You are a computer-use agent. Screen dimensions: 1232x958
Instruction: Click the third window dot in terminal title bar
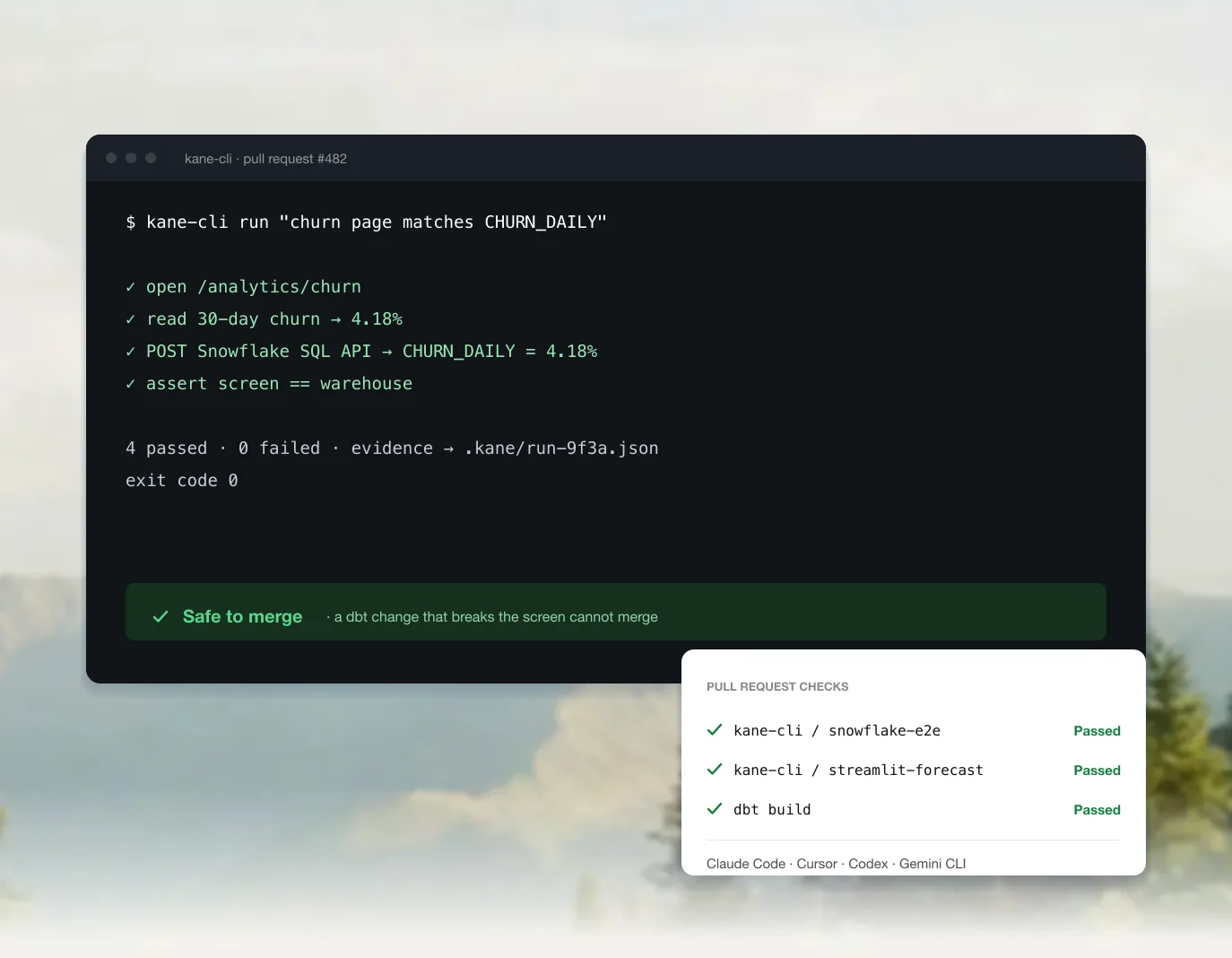[151, 158]
